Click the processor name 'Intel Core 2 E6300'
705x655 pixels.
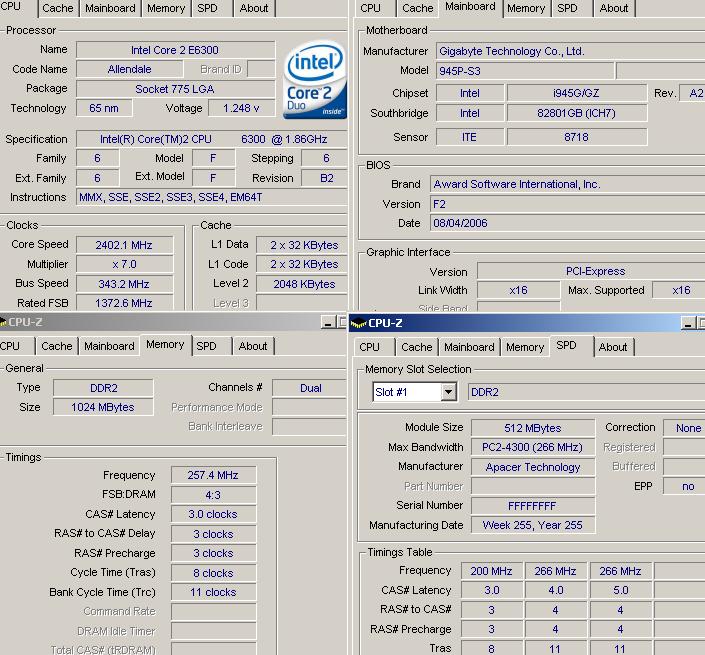(175, 50)
